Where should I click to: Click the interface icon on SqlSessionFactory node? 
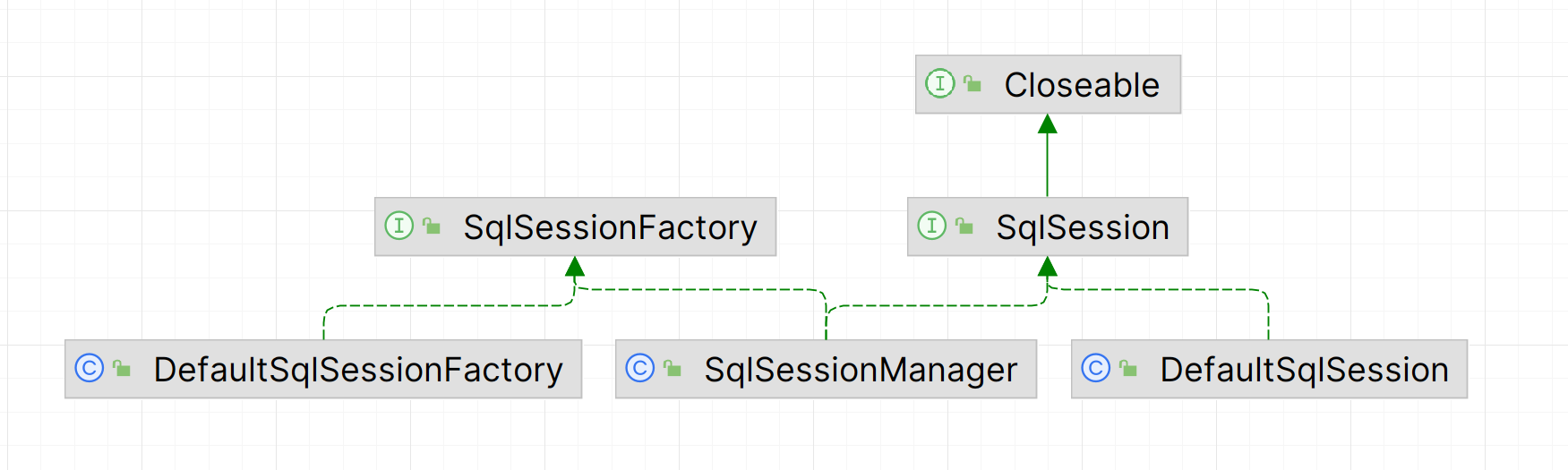click(x=398, y=226)
